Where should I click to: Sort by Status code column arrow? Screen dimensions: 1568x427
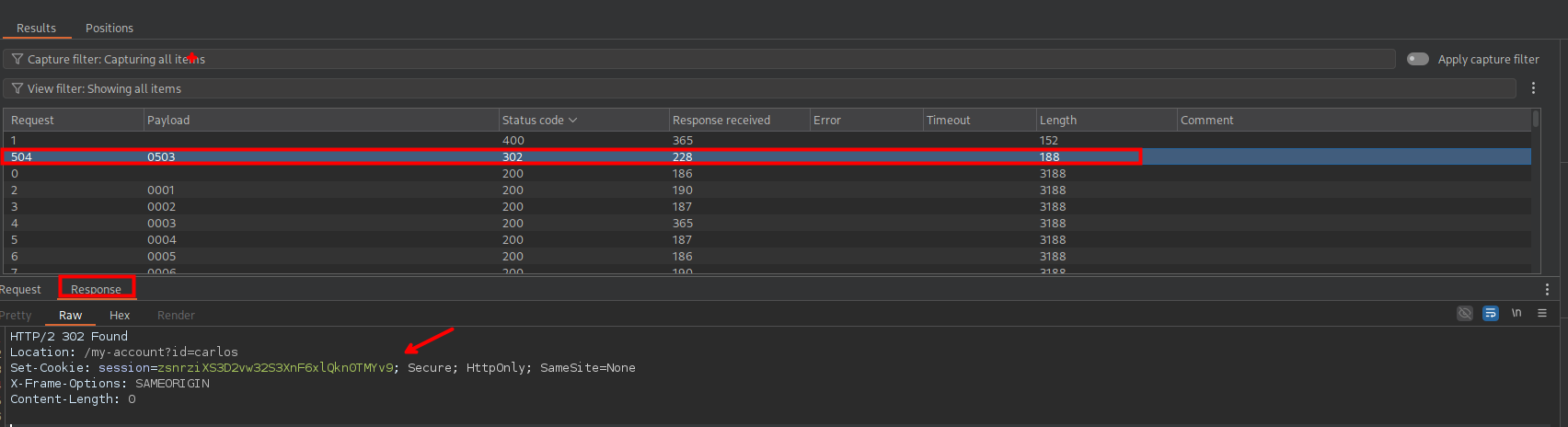pyautogui.click(x=573, y=121)
